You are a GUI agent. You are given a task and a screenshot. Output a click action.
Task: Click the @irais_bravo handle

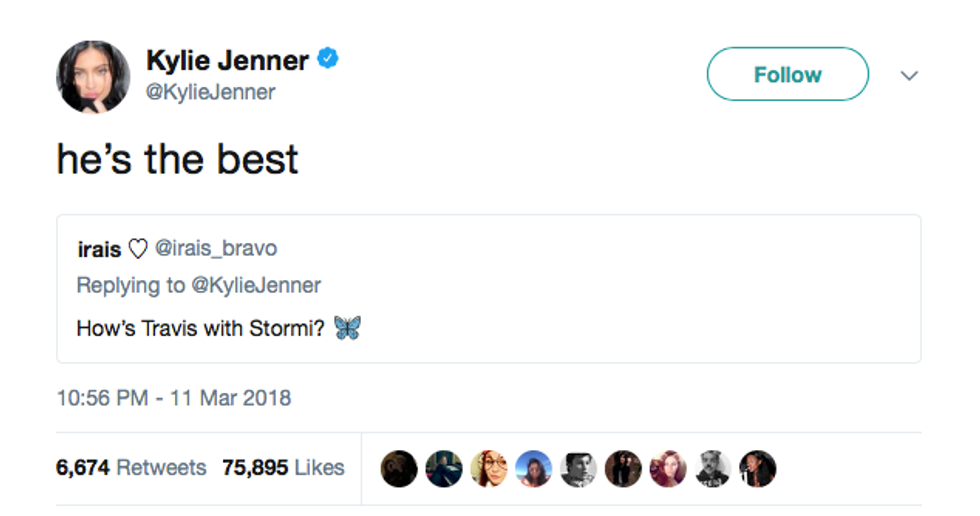[216, 248]
